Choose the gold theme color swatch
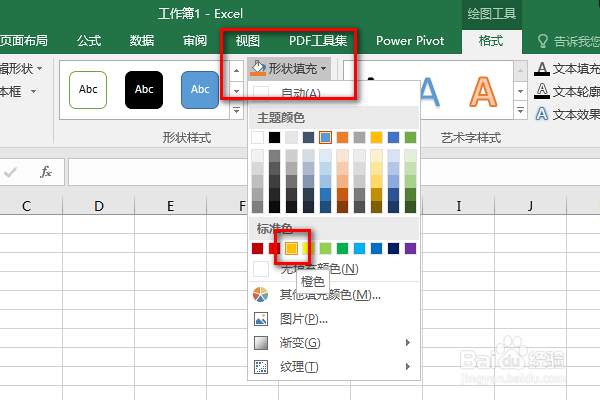The width and height of the screenshot is (600, 400). pyautogui.click(x=377, y=137)
